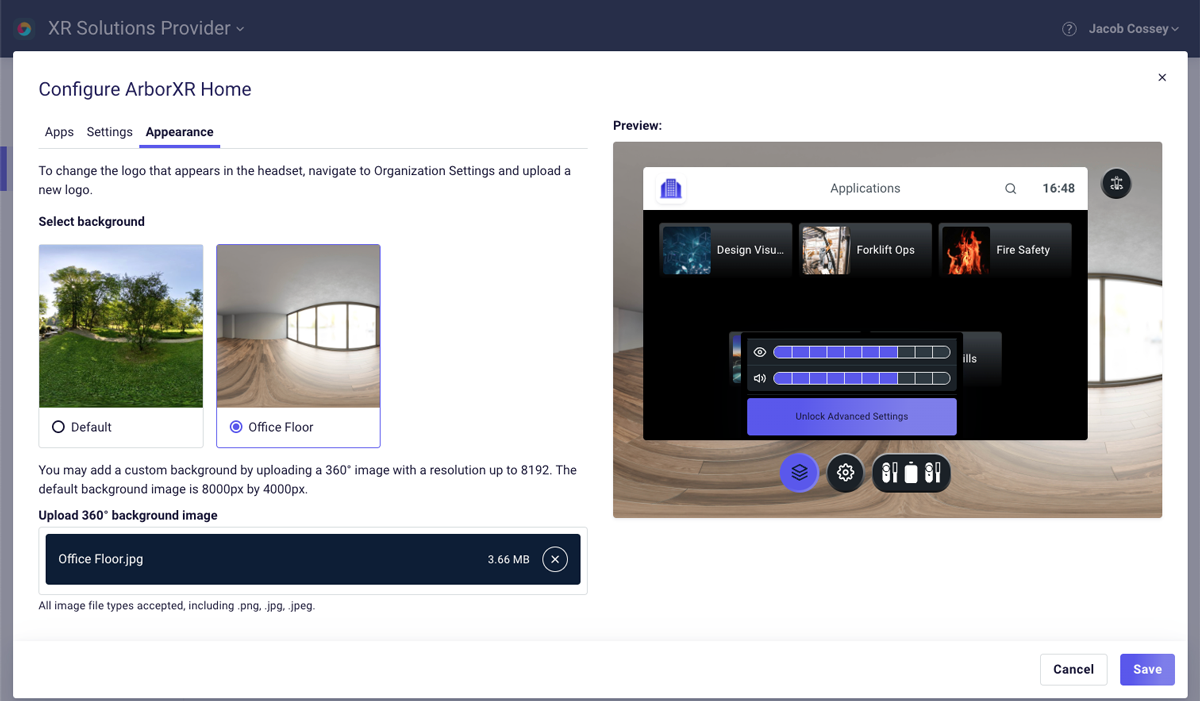
Task: Click the ArborXR logo icon in the header
Action: [x=25, y=29]
